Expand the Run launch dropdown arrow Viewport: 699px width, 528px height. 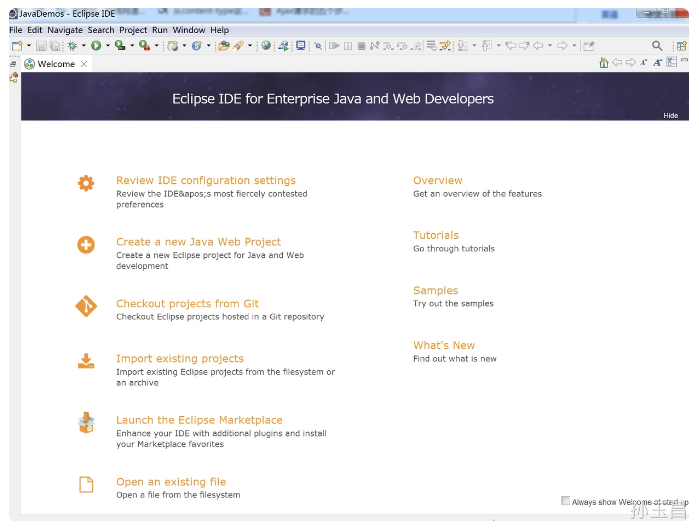[108, 45]
